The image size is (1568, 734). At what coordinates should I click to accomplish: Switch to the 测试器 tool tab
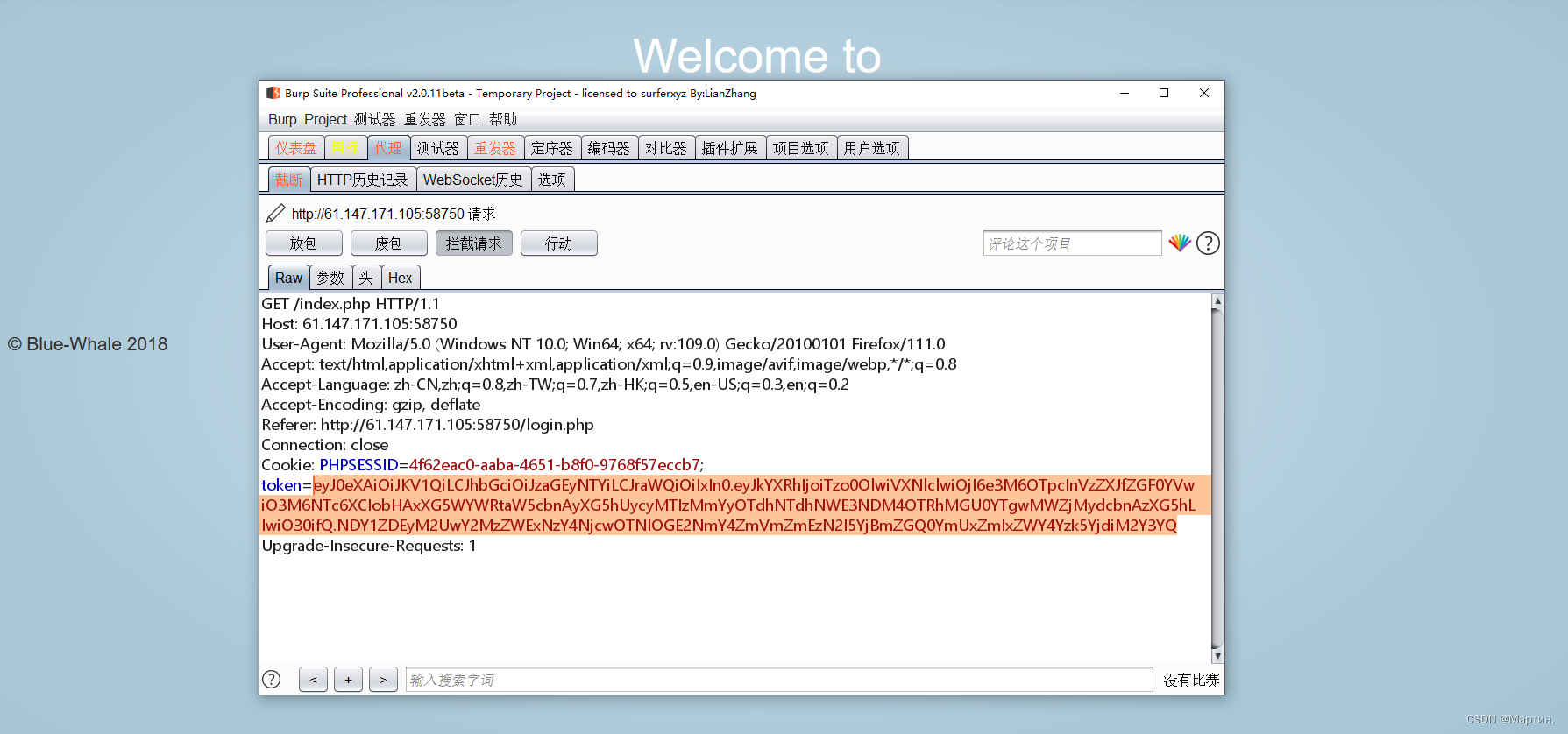pos(438,148)
